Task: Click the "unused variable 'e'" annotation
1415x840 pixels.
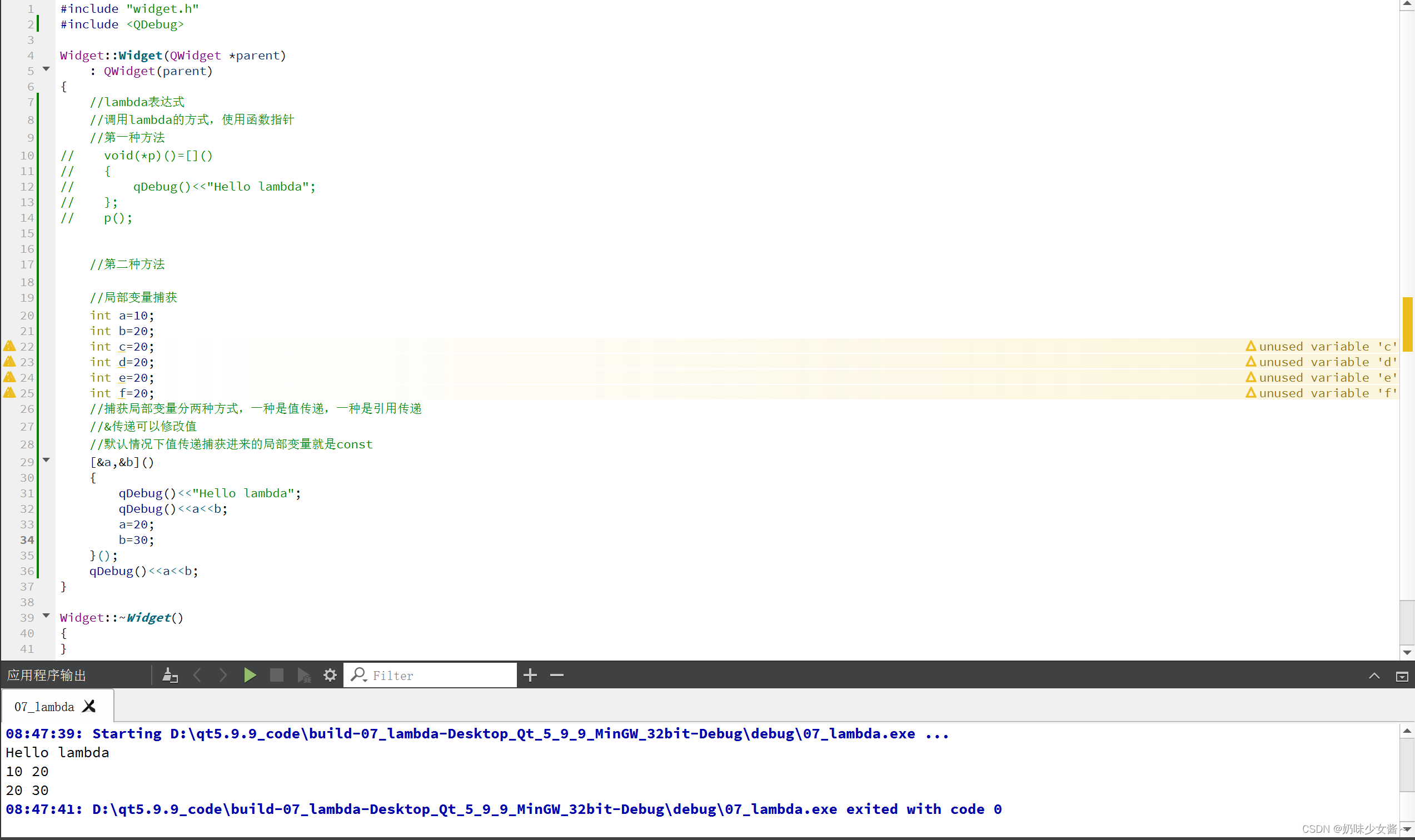Action: [1322, 378]
